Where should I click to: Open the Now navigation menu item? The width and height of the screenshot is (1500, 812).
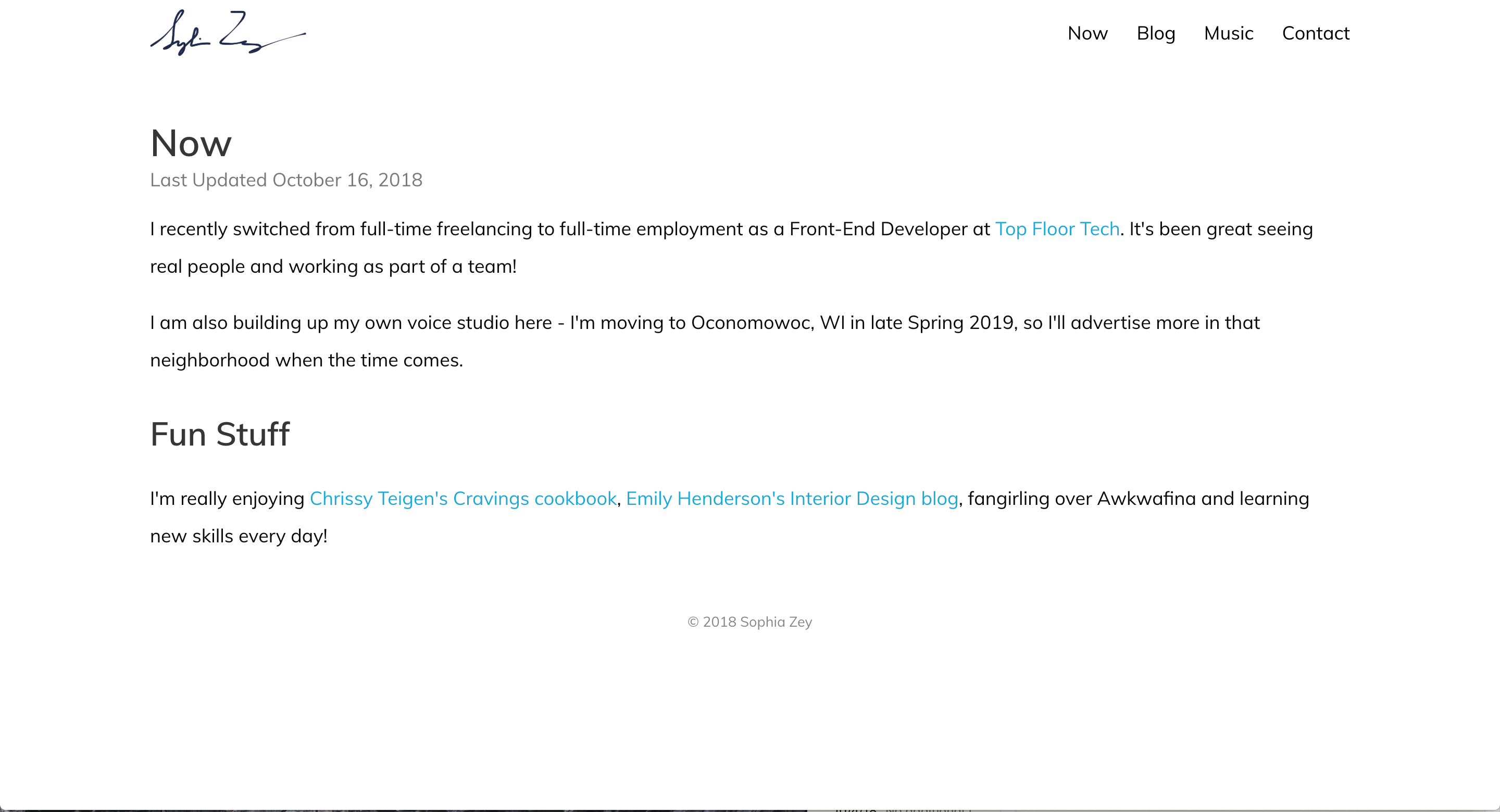point(1087,33)
